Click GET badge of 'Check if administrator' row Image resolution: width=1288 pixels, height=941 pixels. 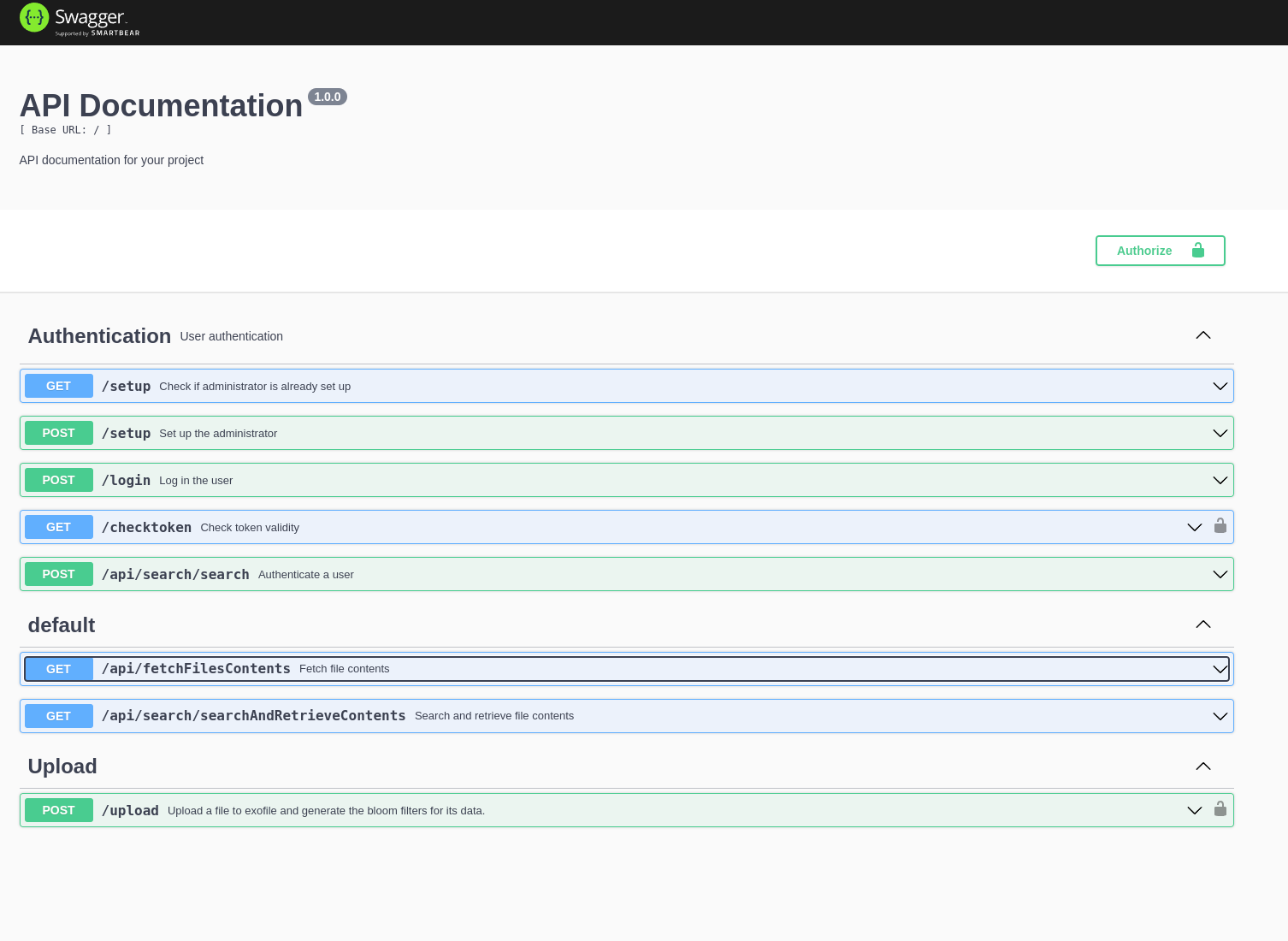(59, 386)
